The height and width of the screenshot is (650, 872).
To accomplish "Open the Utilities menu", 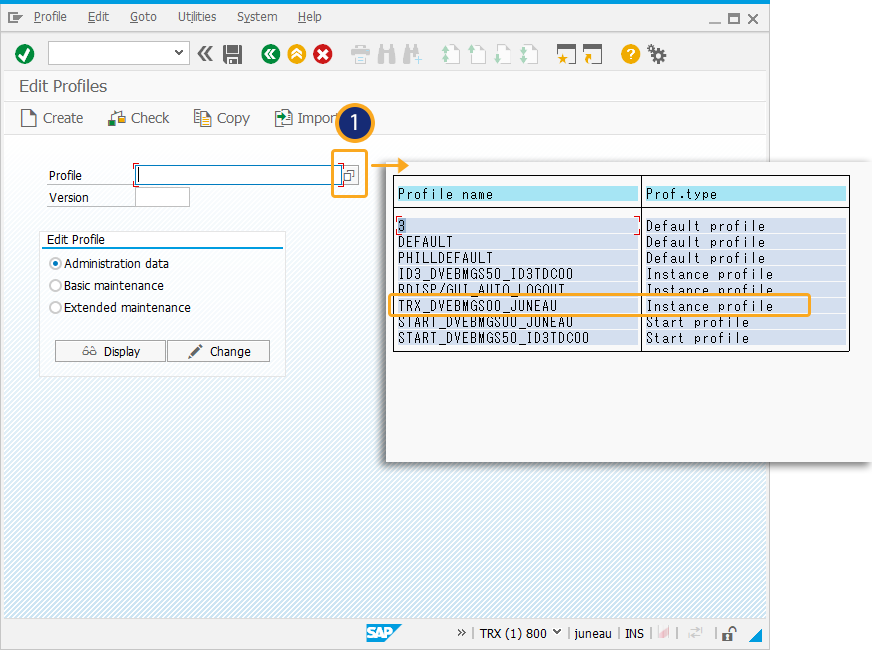I will pos(197,17).
